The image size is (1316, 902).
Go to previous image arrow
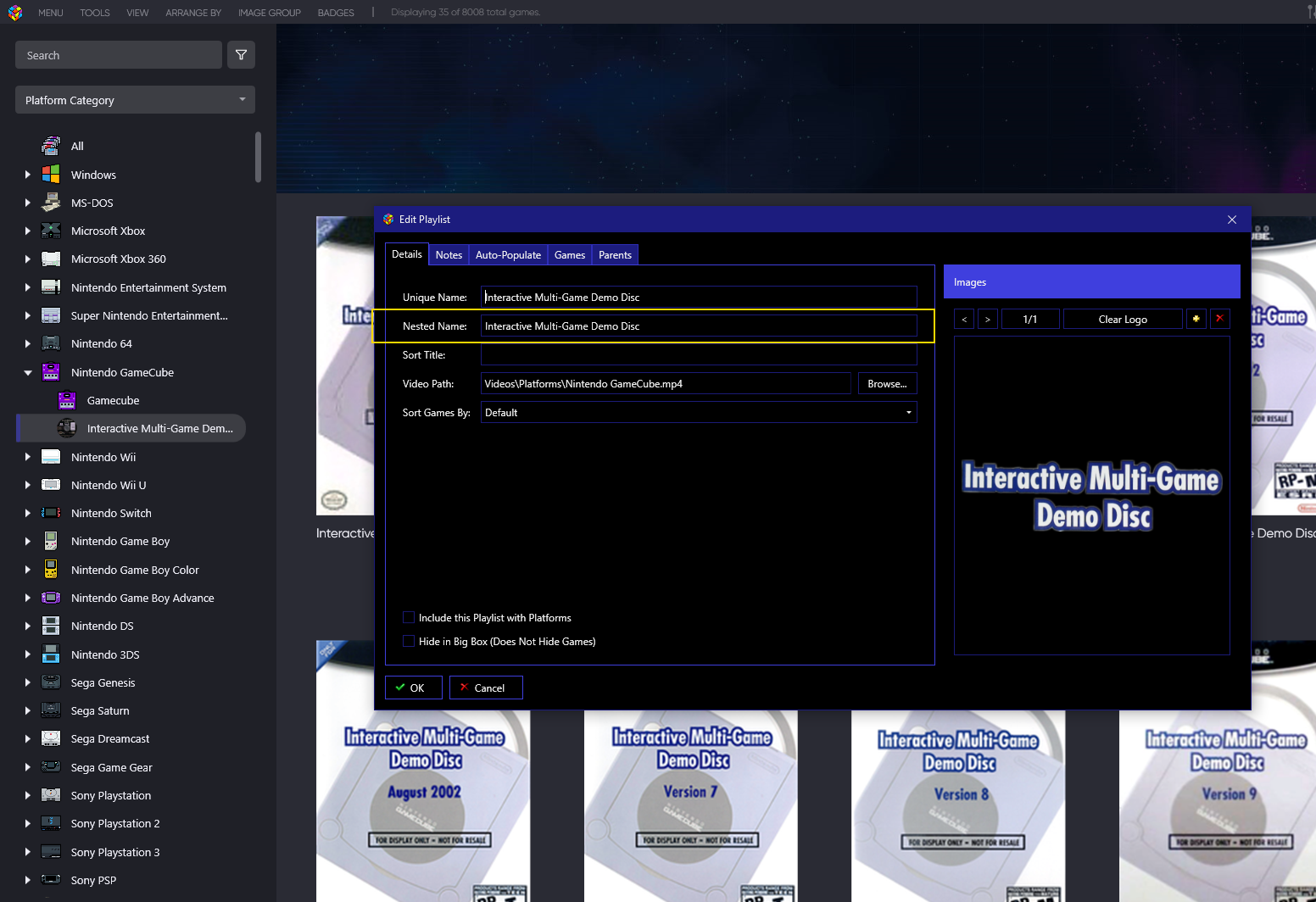click(x=964, y=319)
